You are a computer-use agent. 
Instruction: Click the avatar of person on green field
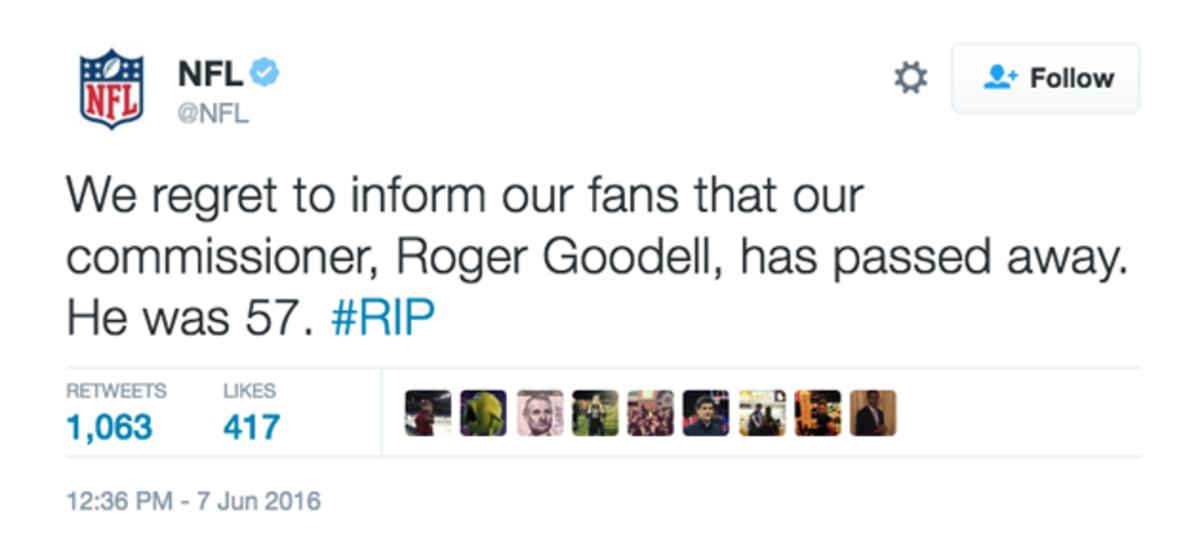(x=595, y=413)
